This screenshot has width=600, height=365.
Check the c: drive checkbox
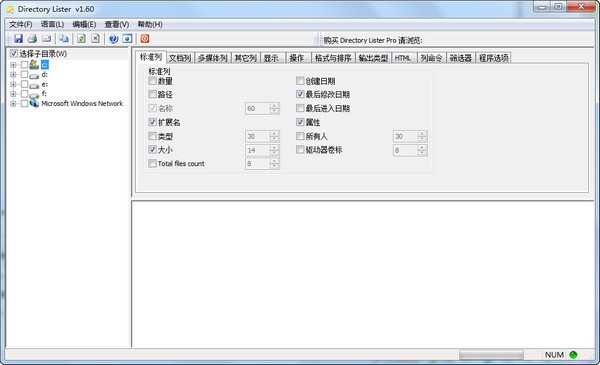(x=24, y=65)
